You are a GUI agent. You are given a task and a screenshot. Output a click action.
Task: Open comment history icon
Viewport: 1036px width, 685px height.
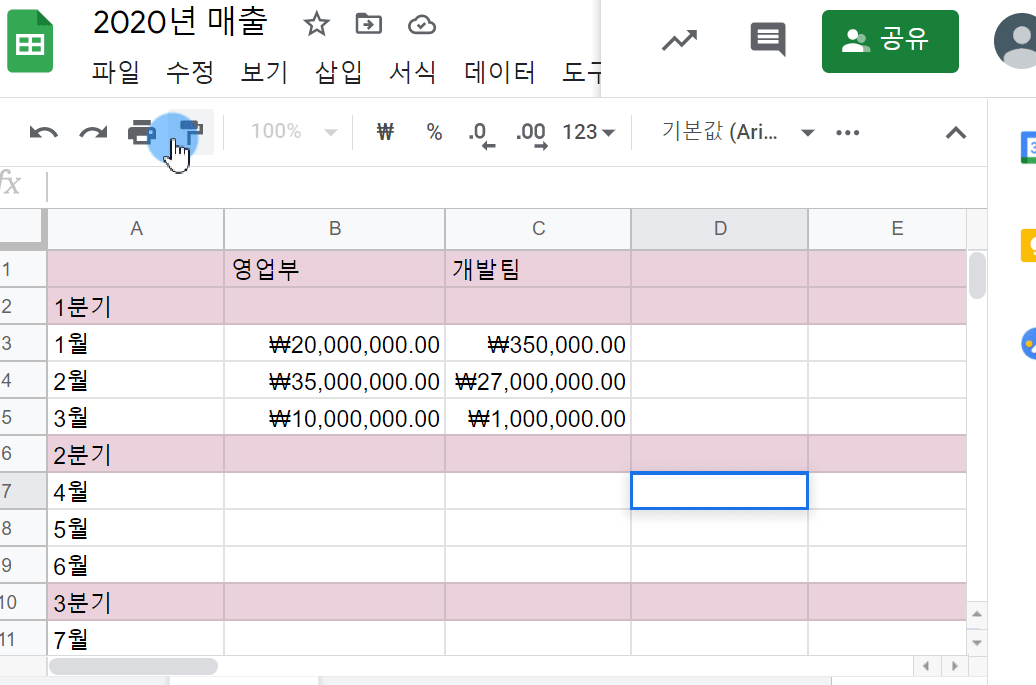(768, 40)
